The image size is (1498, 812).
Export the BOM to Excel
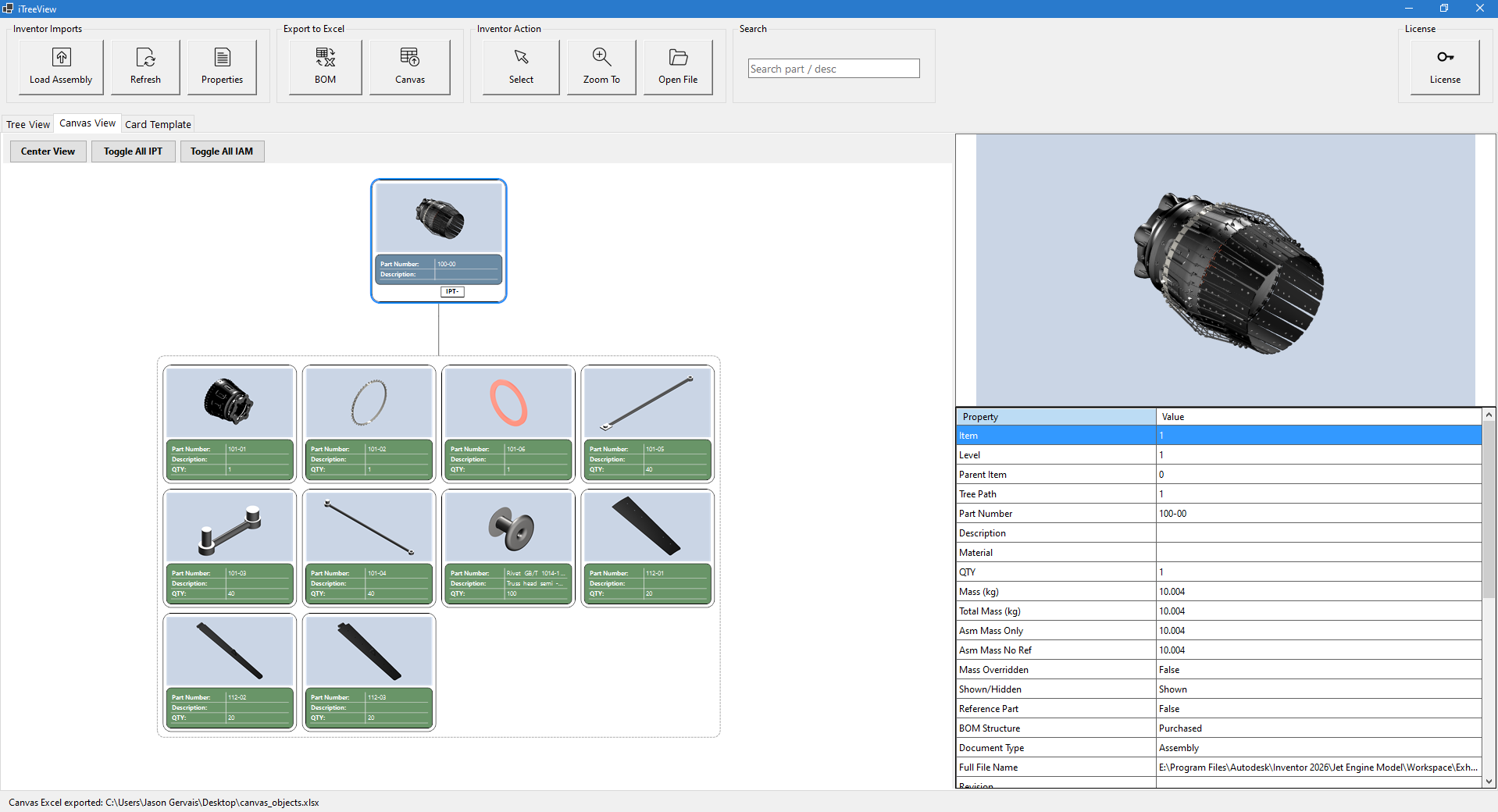pos(325,67)
